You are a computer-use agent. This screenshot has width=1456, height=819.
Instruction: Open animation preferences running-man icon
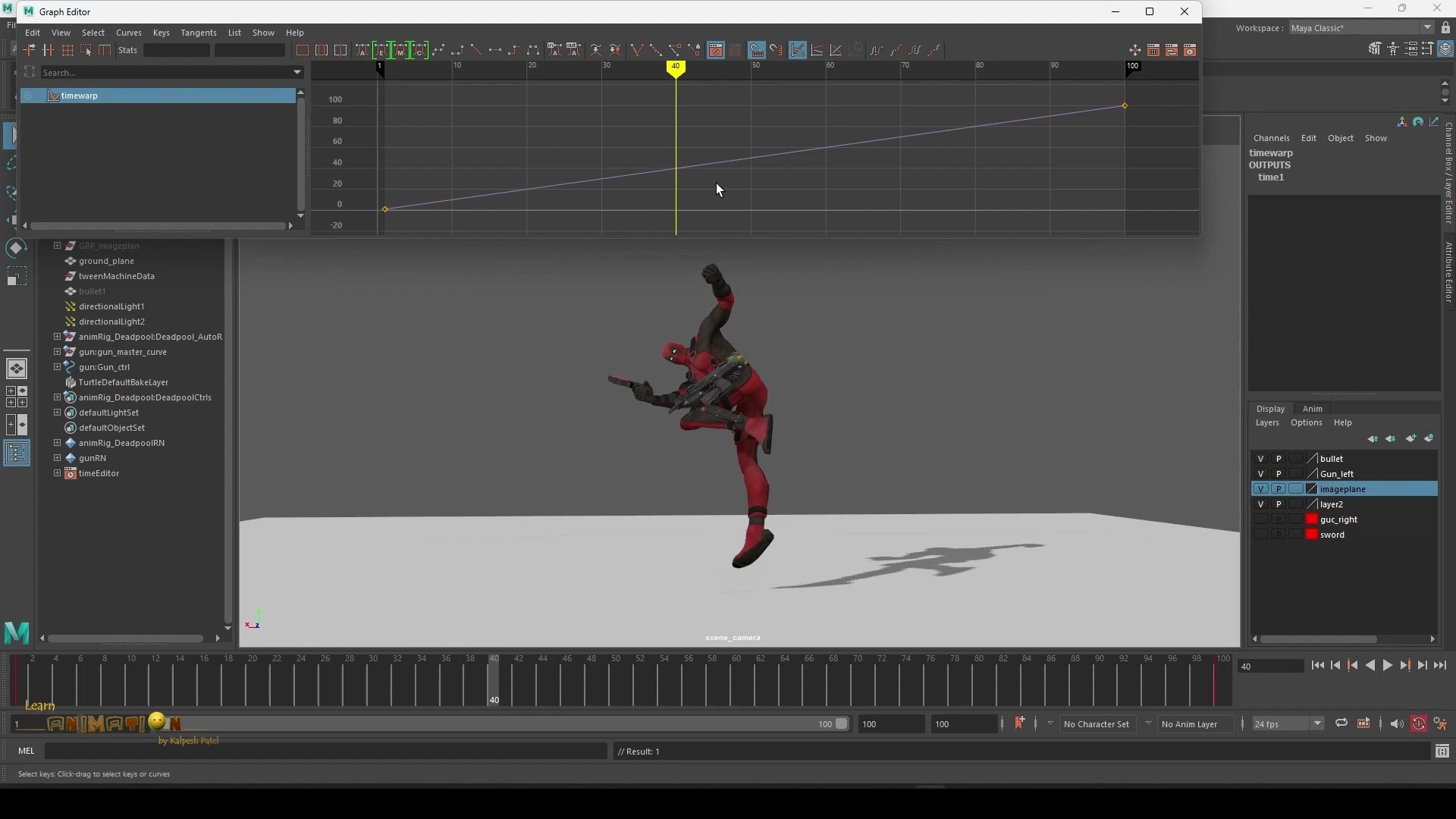point(1440,724)
